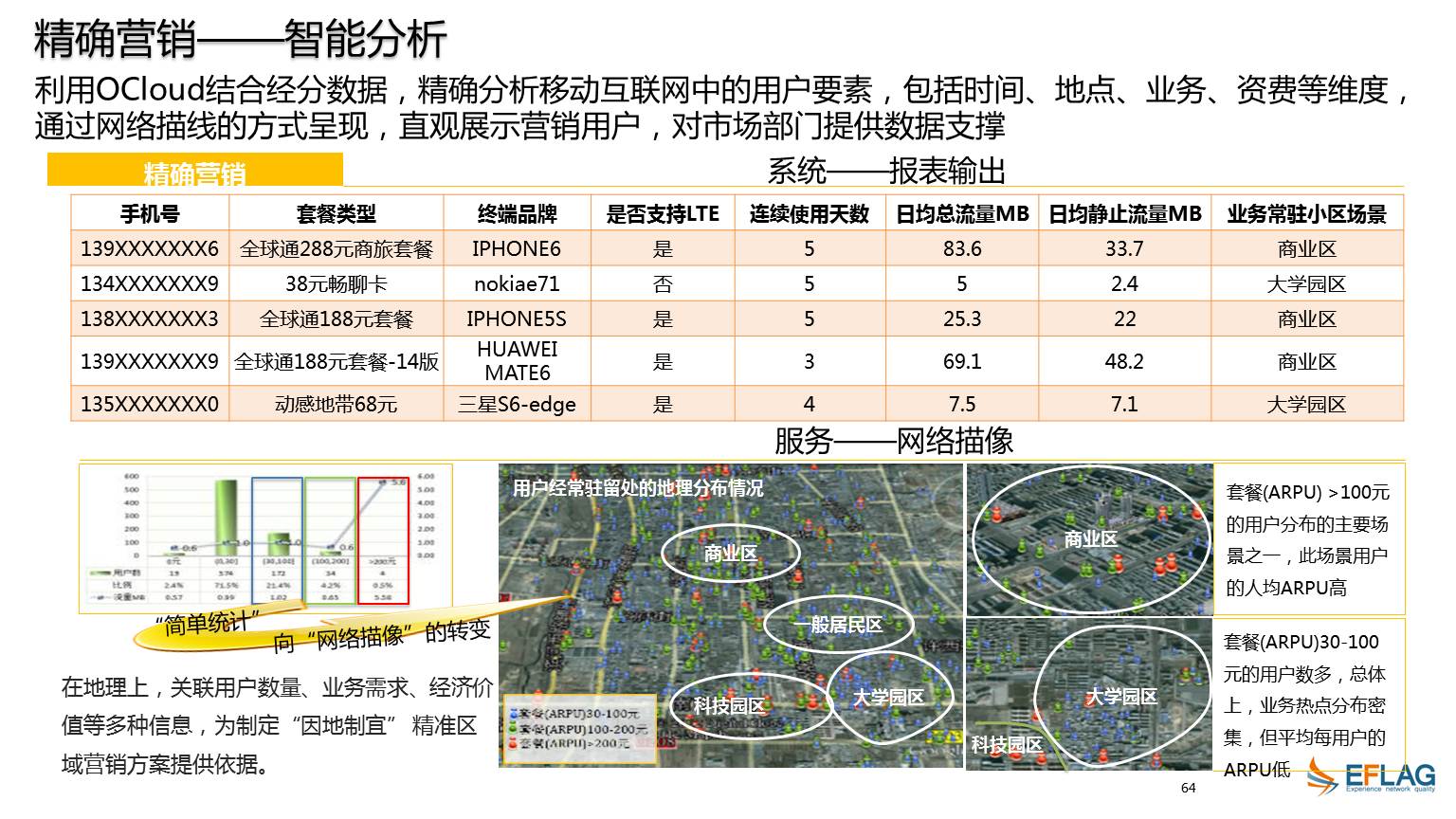This screenshot has height=819, width=1456.
Task: Click the 连续使用天数 column header
Action: [x=810, y=214]
